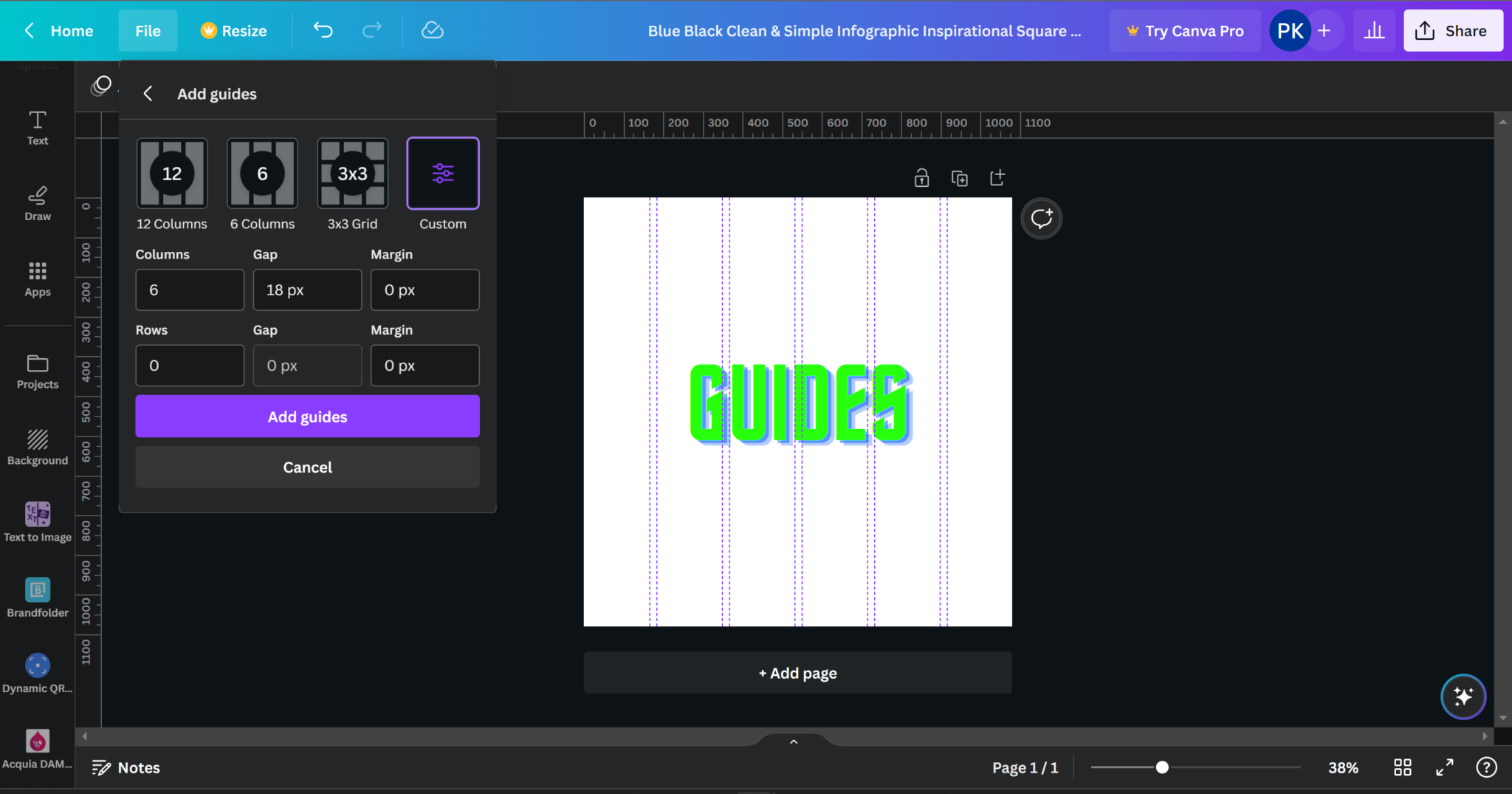
Task: Collapse the bottom panel chevron
Action: point(793,741)
